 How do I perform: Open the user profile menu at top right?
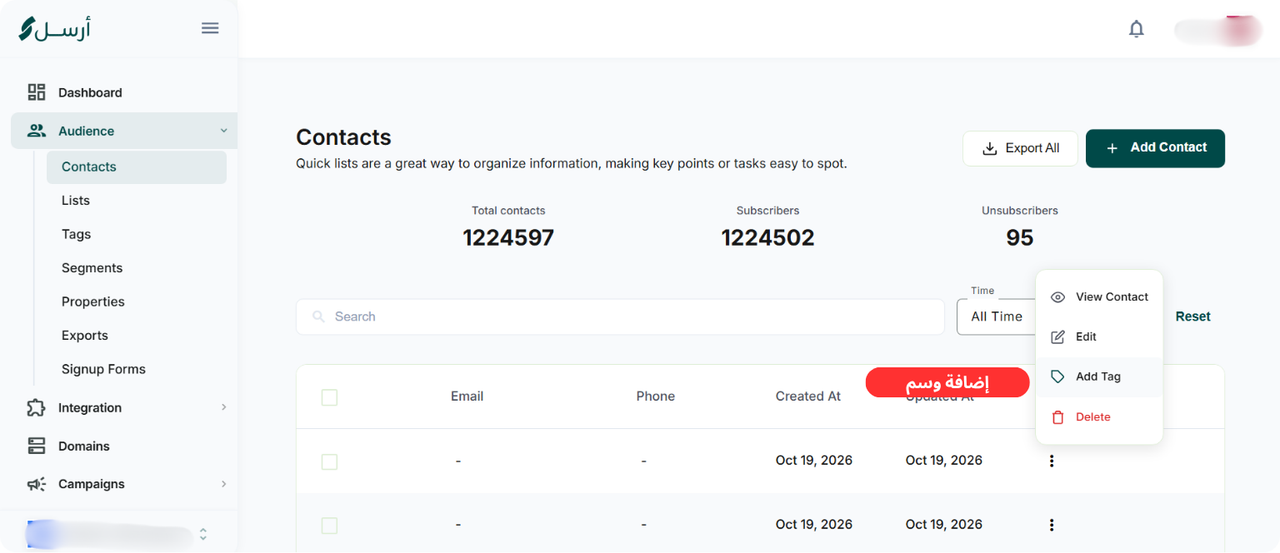(x=1217, y=30)
